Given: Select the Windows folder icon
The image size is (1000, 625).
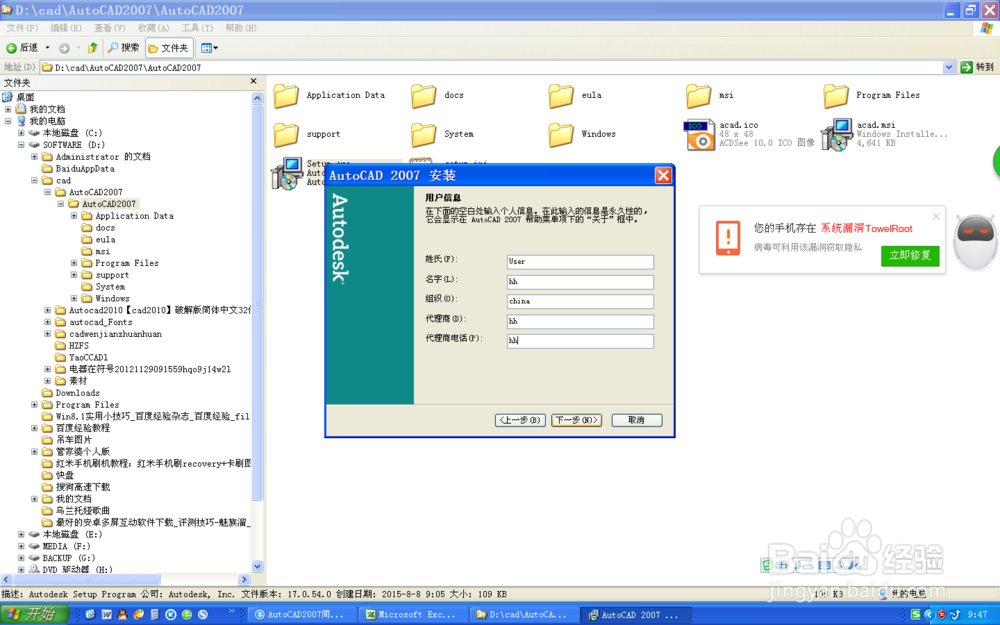Looking at the screenshot, I should click(x=561, y=135).
